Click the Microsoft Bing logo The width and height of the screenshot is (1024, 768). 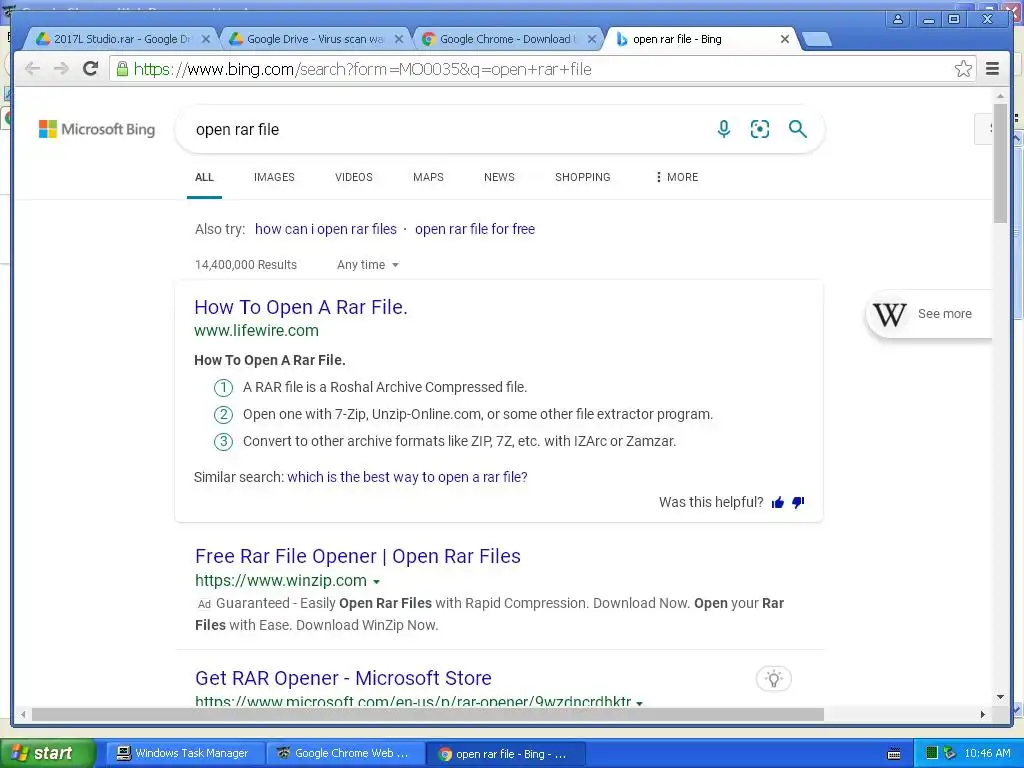(x=97, y=129)
